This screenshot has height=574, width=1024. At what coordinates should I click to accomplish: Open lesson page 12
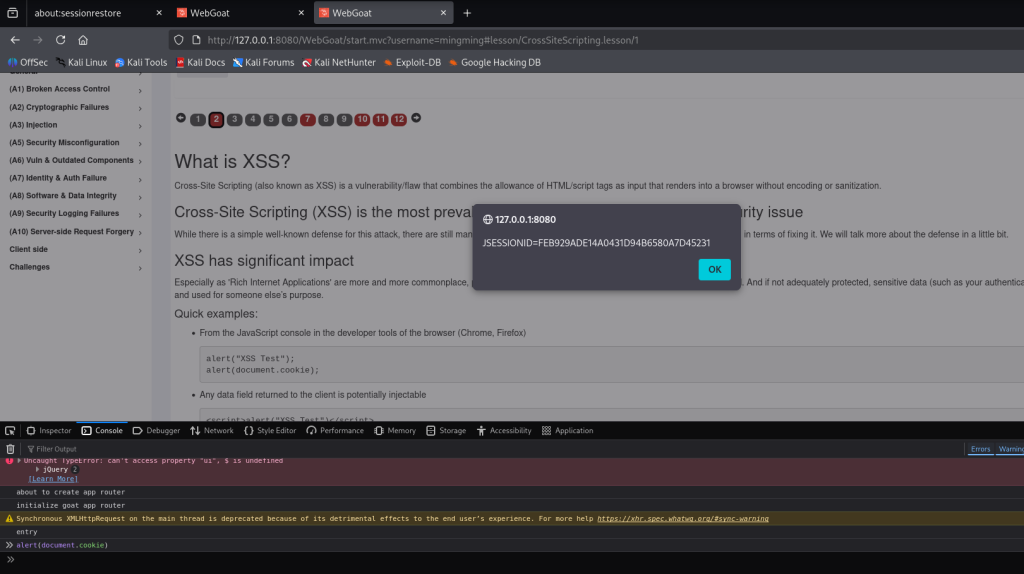pos(399,120)
